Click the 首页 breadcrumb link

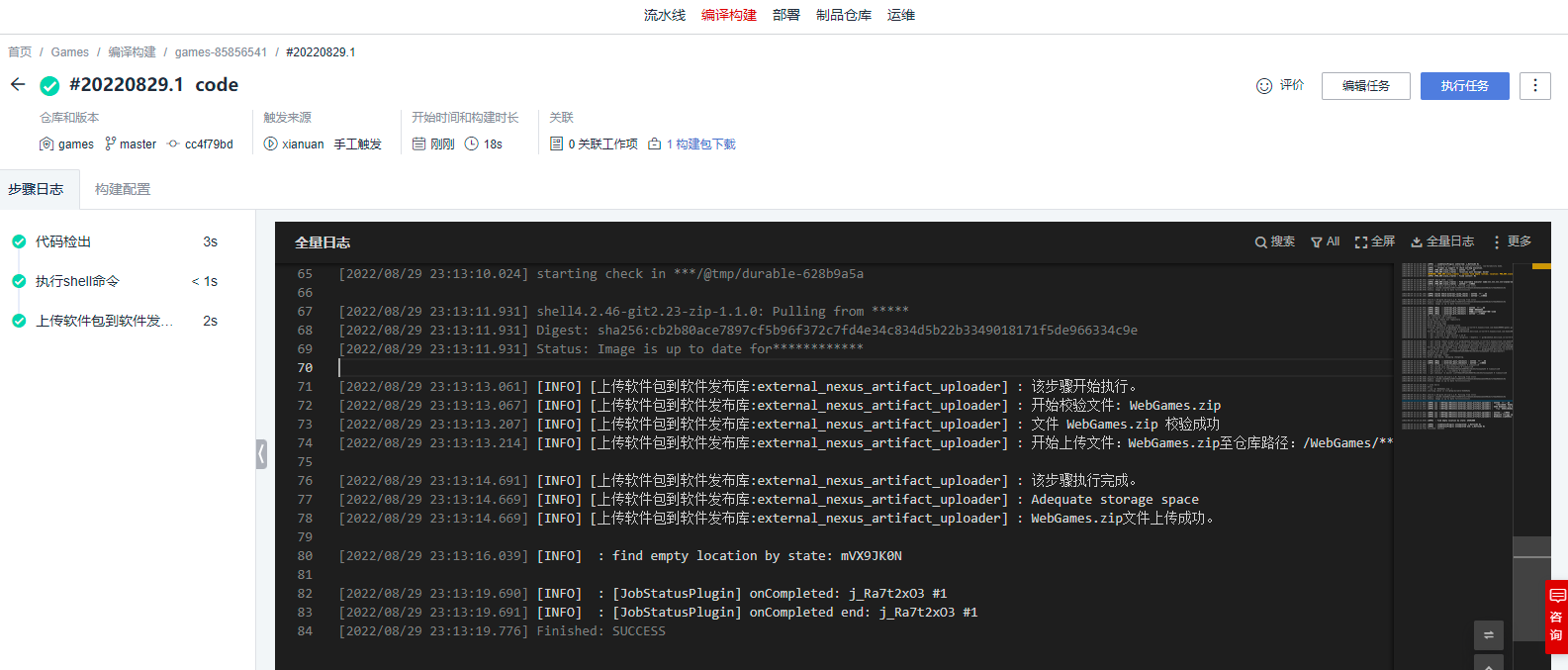[20, 52]
